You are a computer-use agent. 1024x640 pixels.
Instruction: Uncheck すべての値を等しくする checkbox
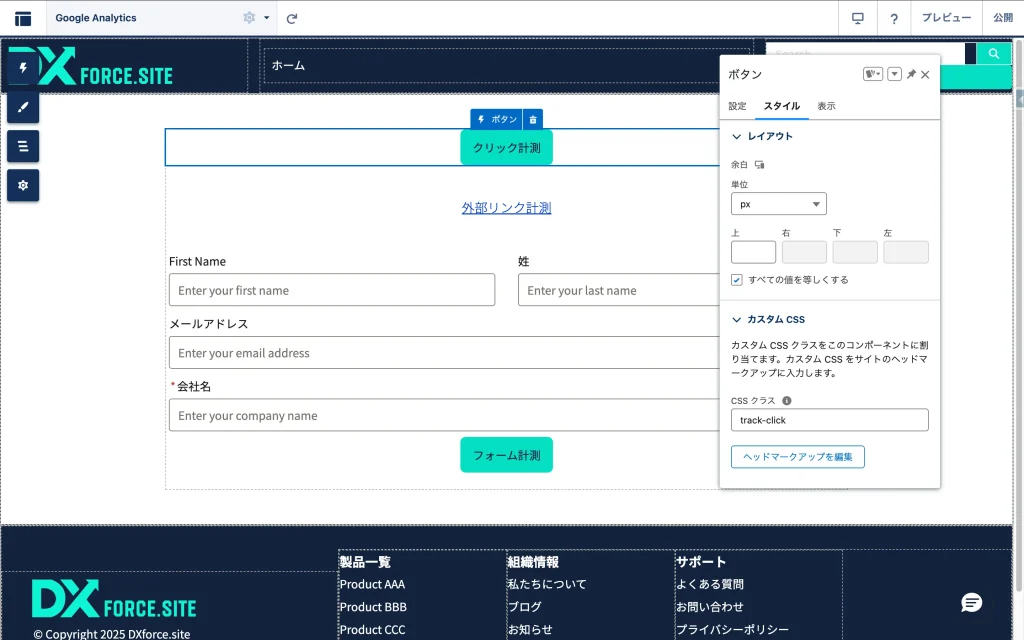[x=737, y=280]
